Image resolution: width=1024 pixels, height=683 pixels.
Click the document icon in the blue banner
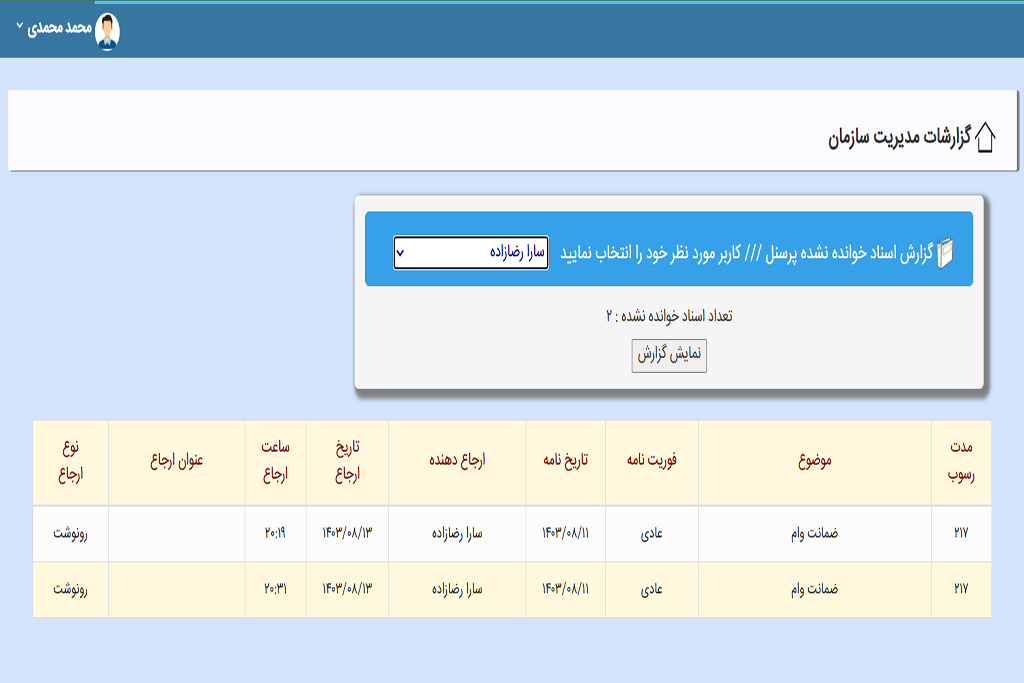pos(945,253)
